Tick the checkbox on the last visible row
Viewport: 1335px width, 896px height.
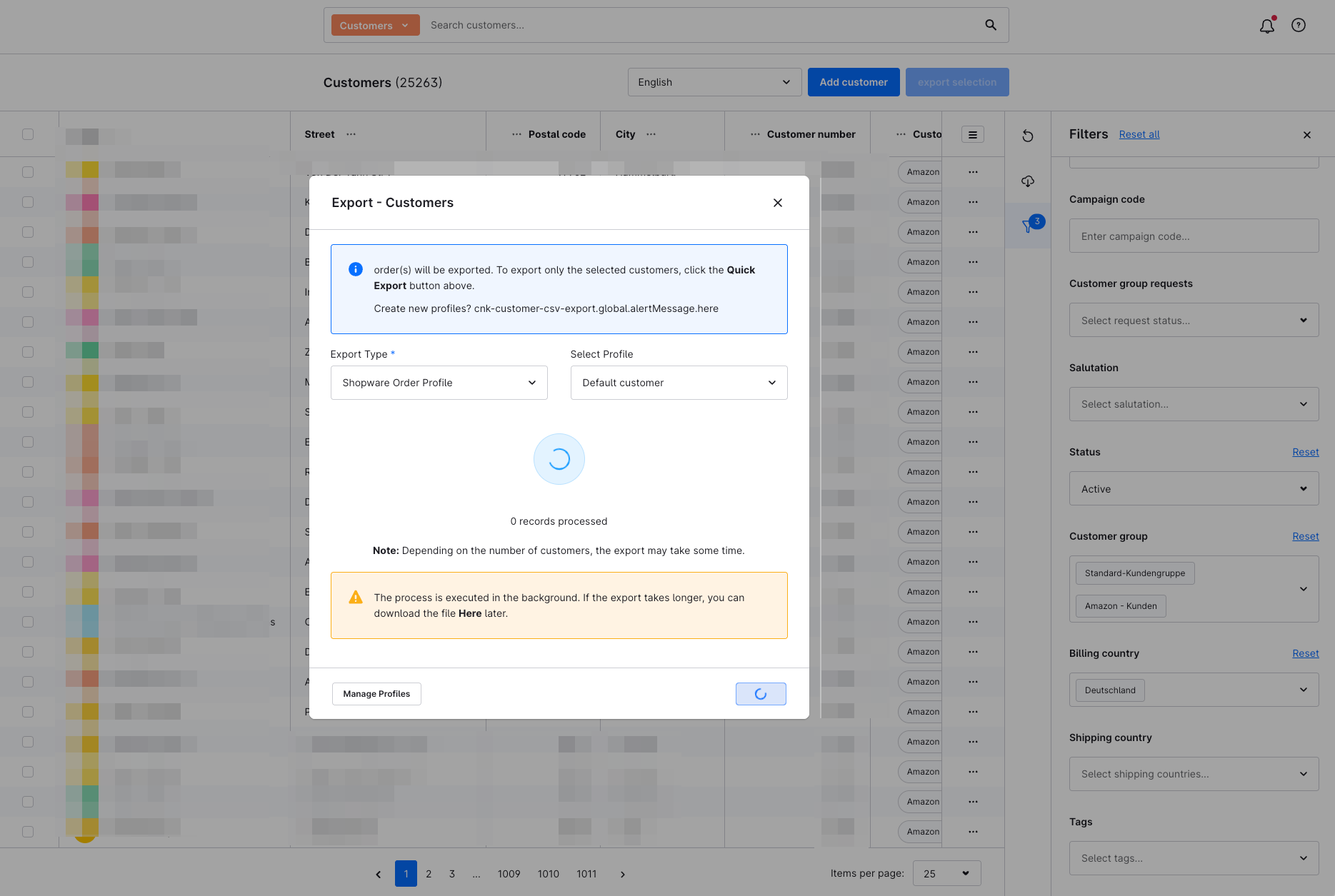(x=28, y=831)
